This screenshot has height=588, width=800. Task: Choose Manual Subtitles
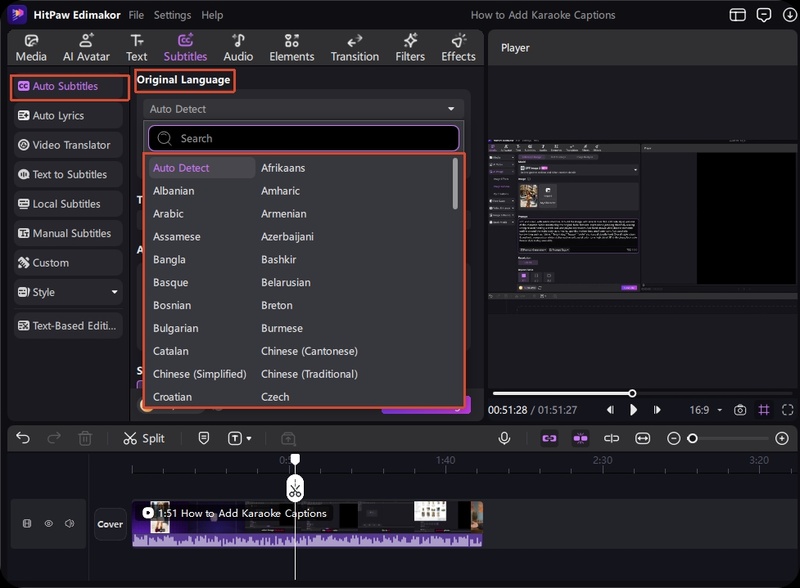click(68, 233)
